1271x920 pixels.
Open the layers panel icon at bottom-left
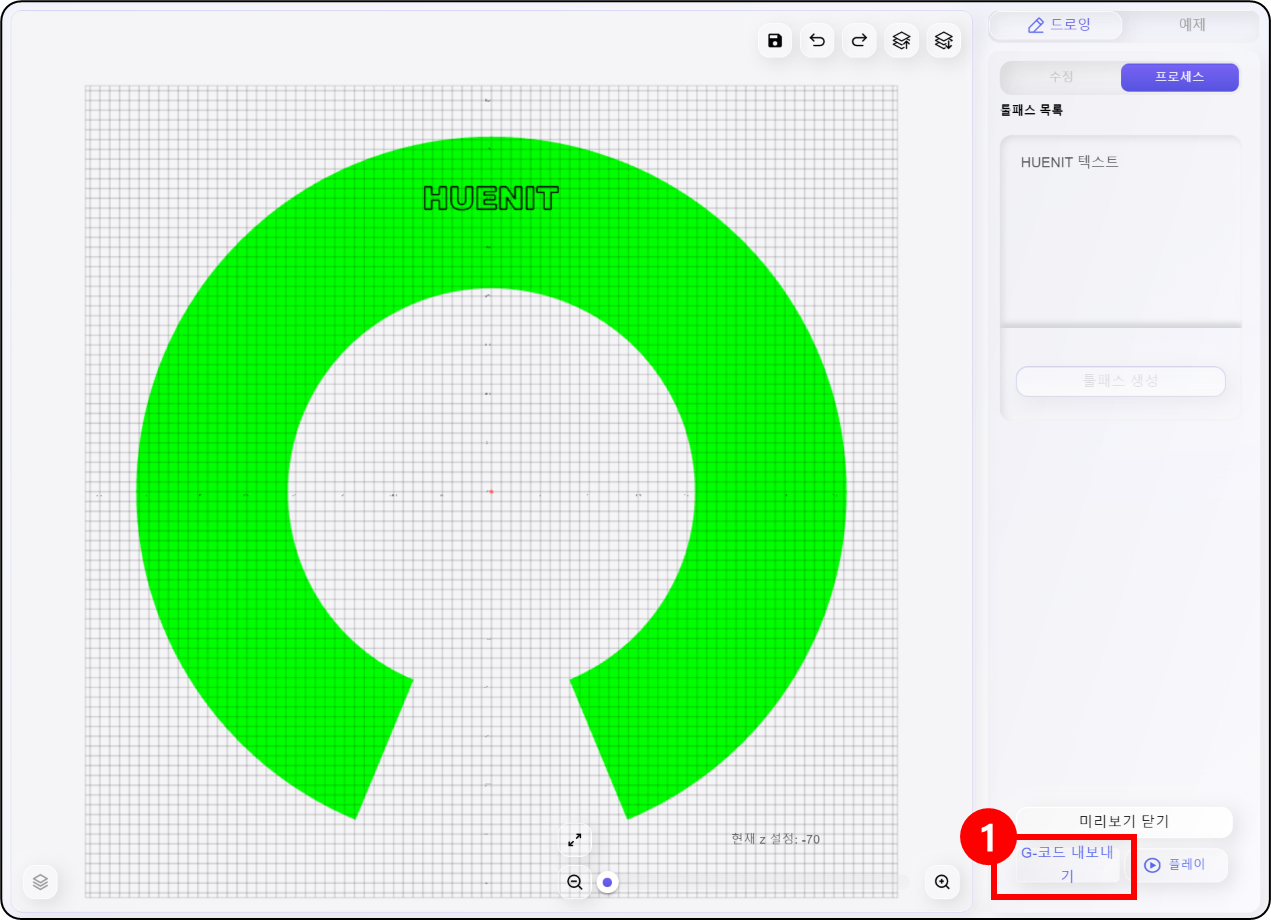[40, 882]
